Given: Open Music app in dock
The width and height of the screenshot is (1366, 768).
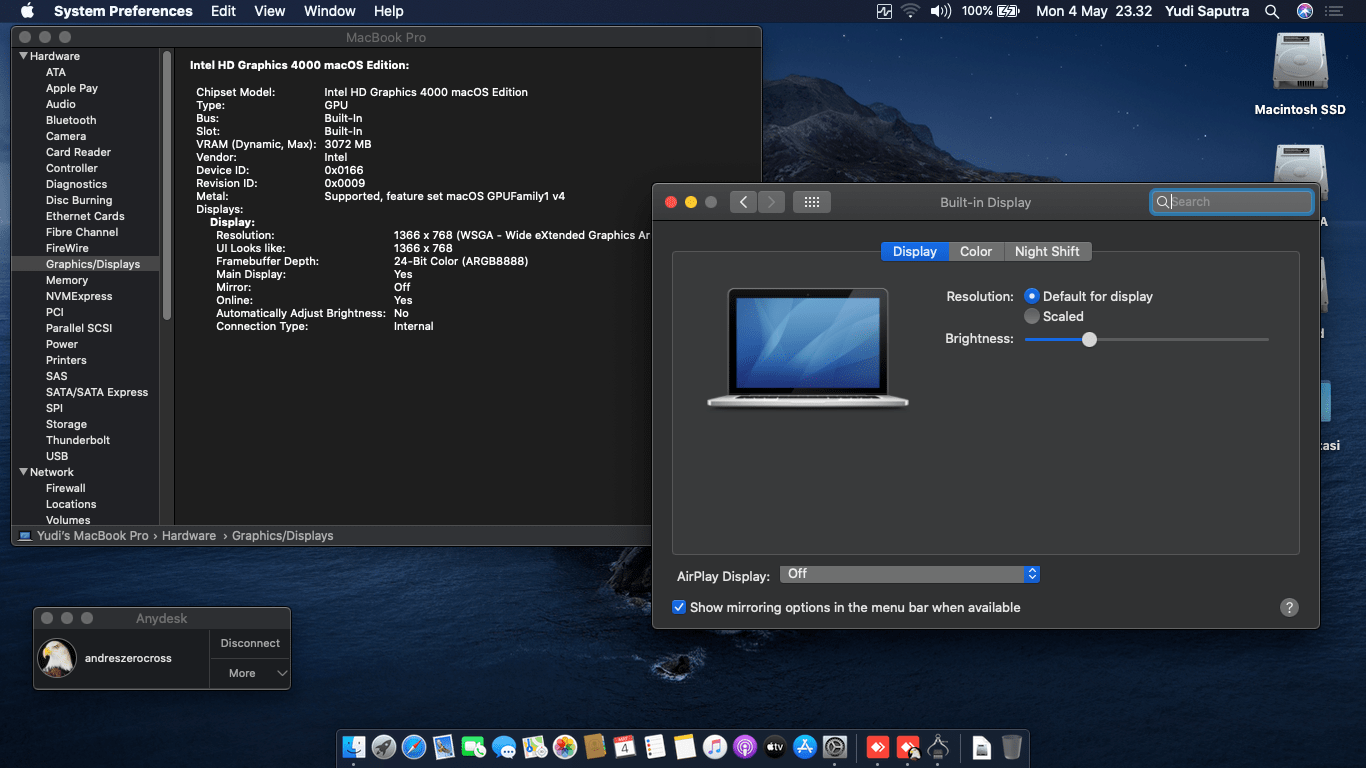Looking at the screenshot, I should [715, 747].
